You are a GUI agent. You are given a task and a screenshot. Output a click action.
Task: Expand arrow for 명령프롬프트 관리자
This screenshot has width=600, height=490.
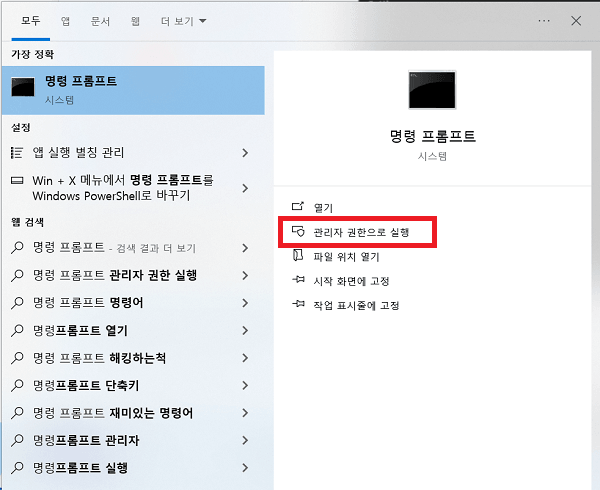click(x=245, y=441)
